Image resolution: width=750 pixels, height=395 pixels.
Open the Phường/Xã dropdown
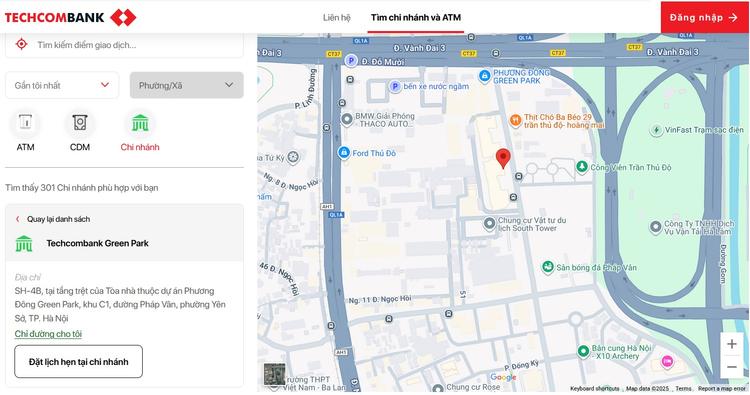187,85
